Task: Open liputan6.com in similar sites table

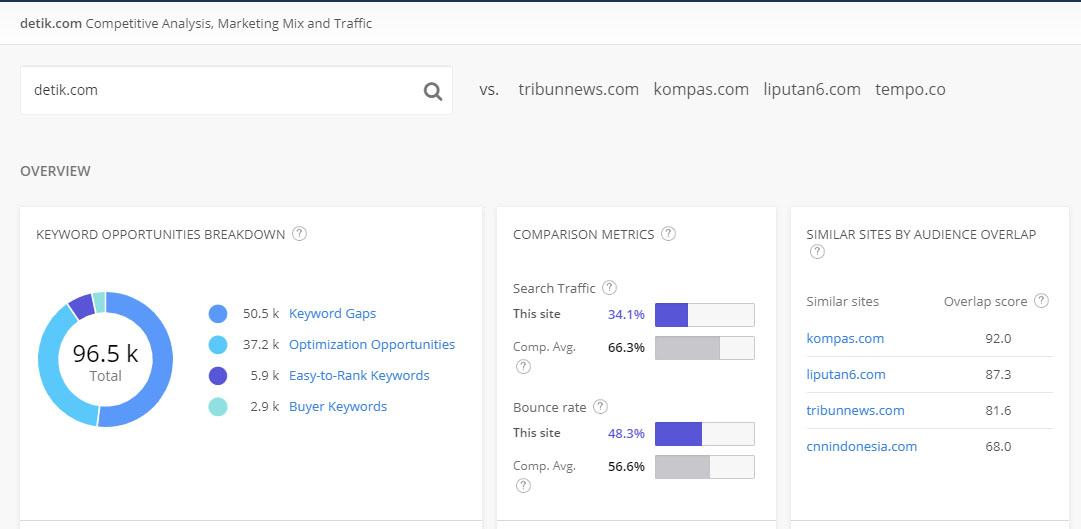Action: coord(846,375)
